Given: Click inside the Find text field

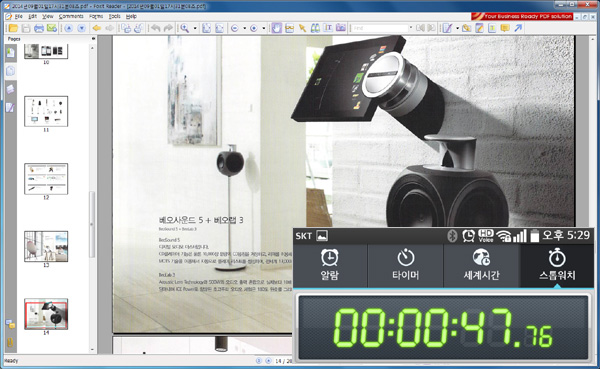Looking at the screenshot, I should click(379, 28).
